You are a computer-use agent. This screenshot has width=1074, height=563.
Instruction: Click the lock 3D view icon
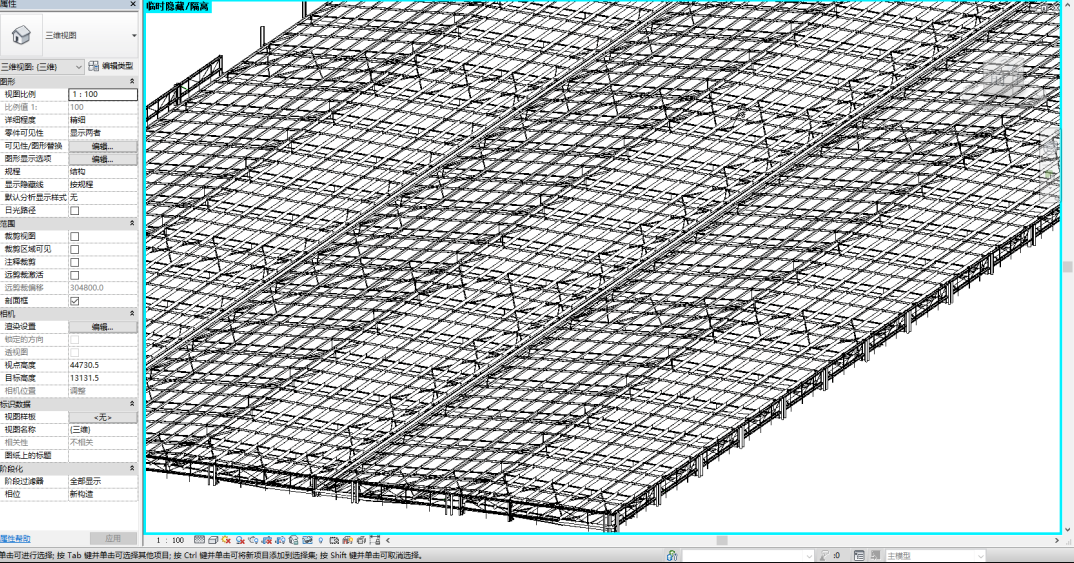coord(294,540)
